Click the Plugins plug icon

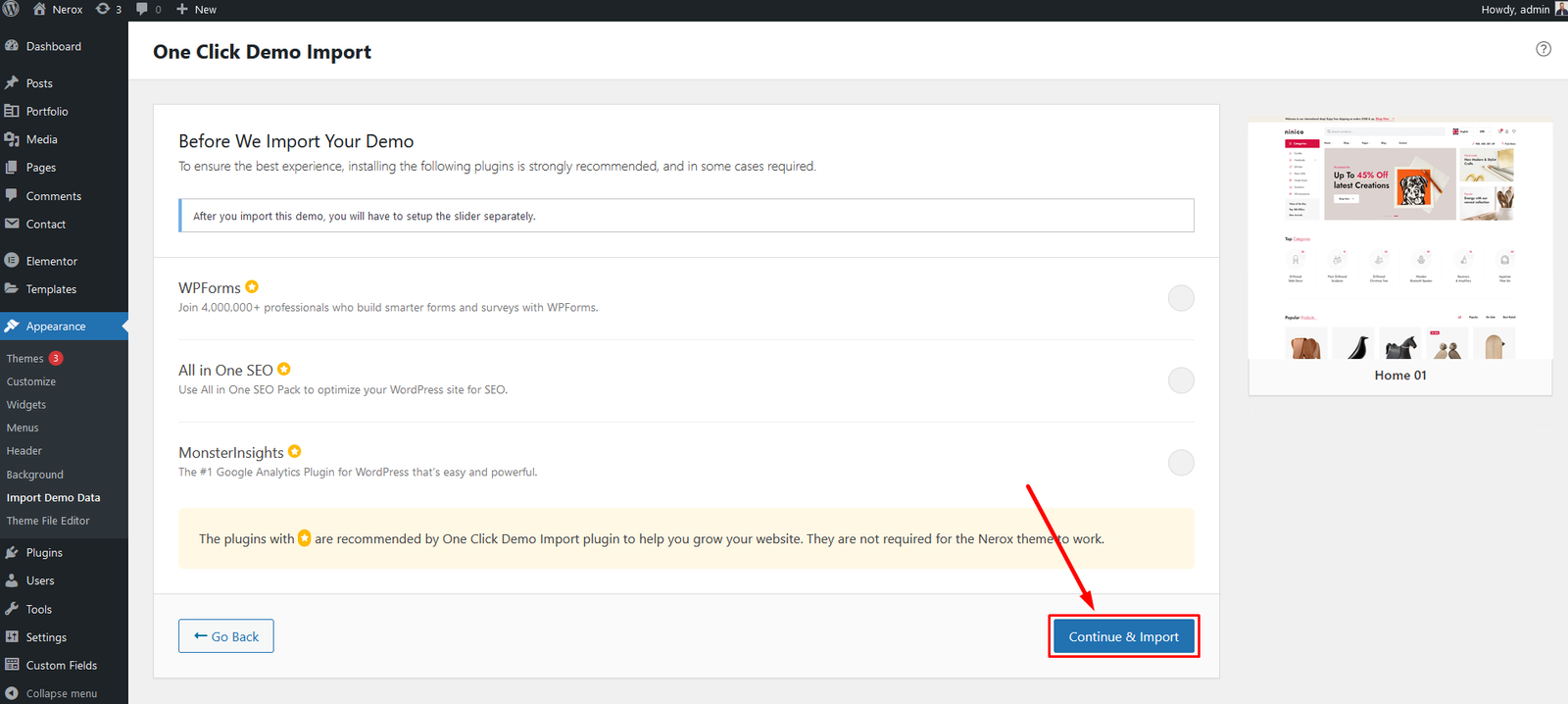tap(12, 552)
